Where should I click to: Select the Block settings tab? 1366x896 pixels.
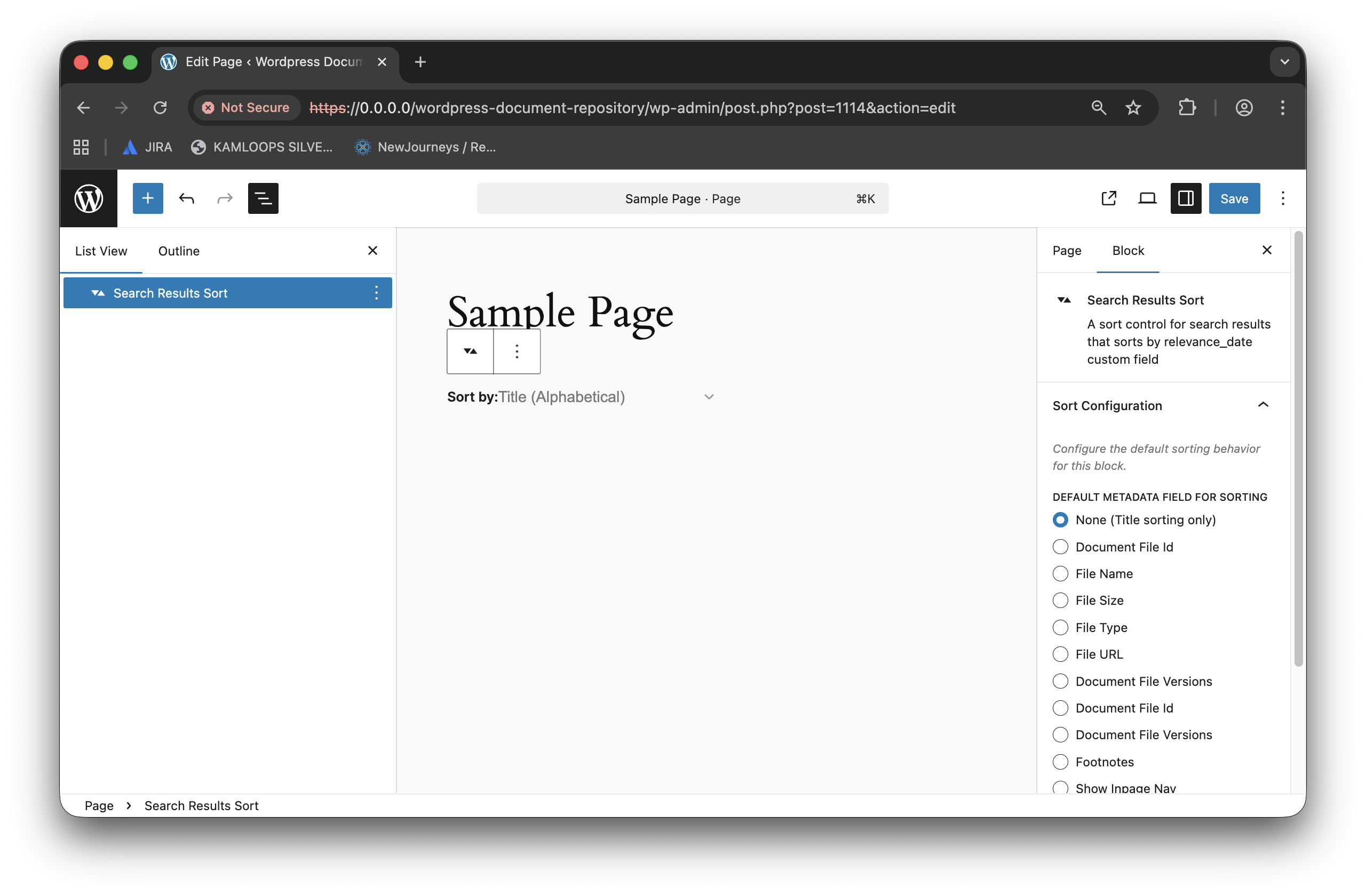(x=1128, y=250)
